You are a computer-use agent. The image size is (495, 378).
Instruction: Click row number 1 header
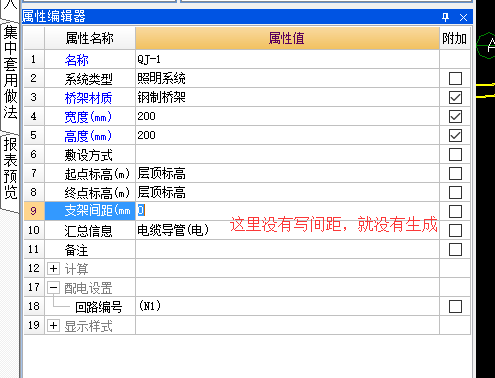coord(34,60)
